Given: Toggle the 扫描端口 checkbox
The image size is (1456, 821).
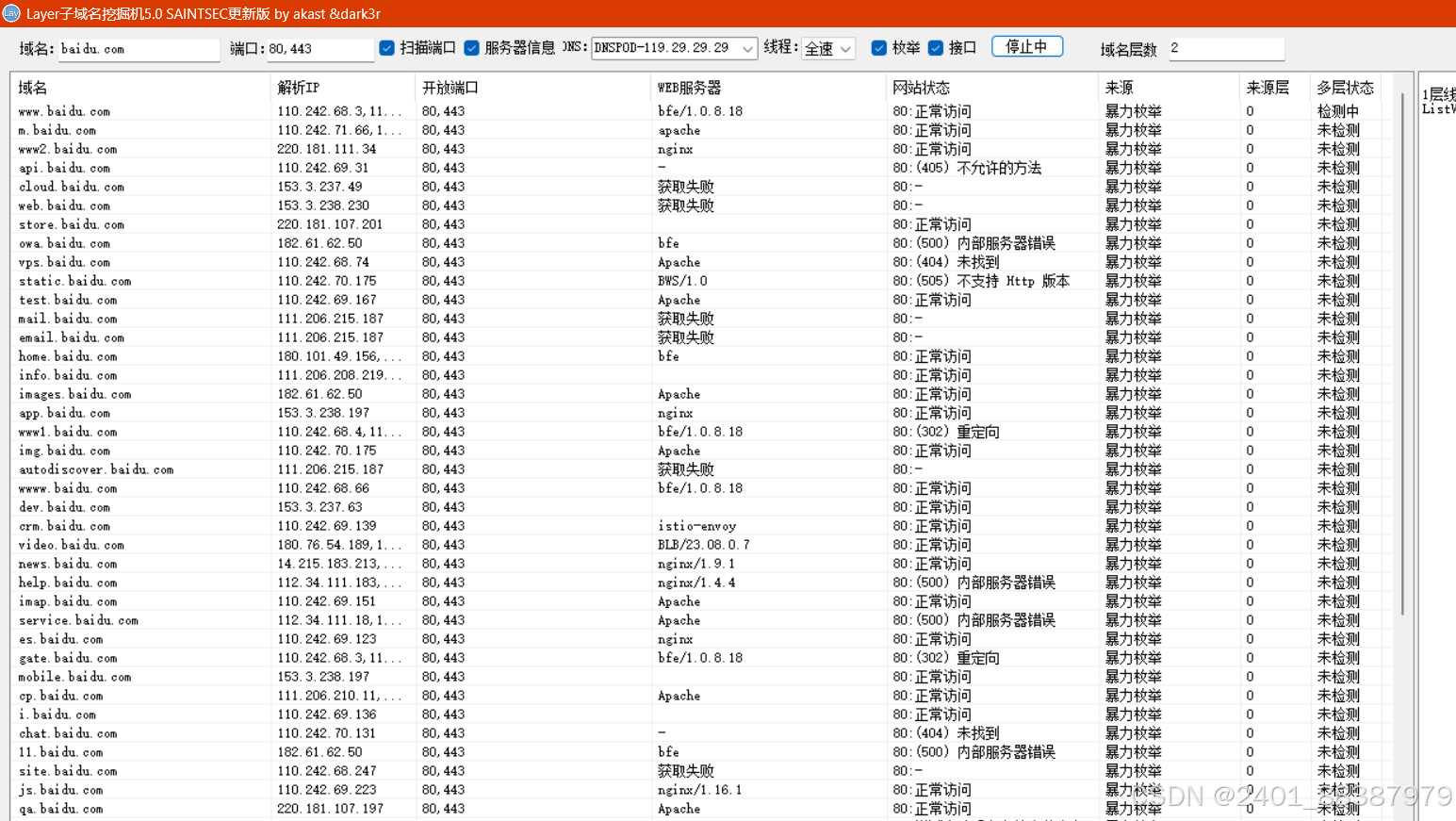Looking at the screenshot, I should 386,48.
